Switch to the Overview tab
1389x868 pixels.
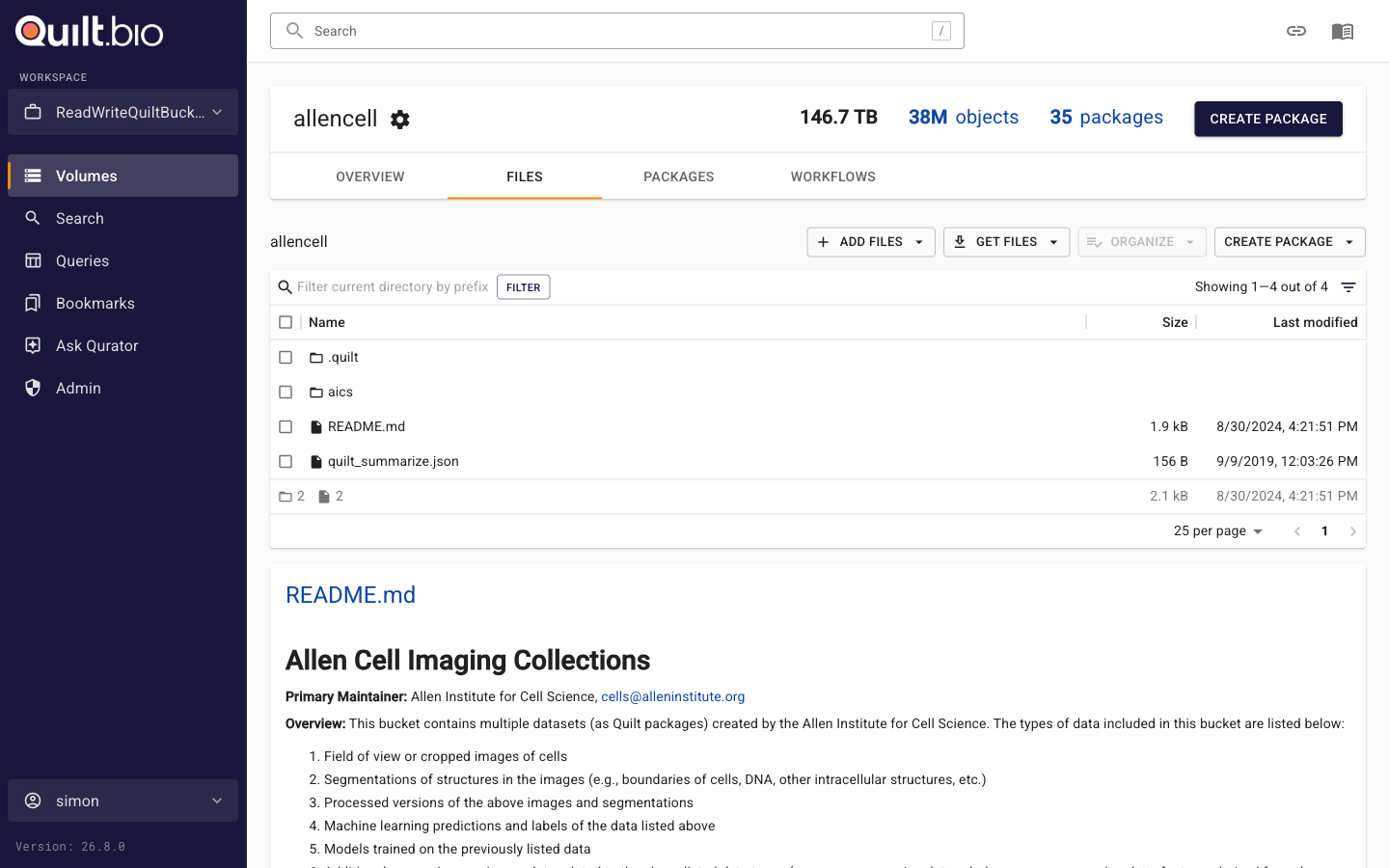(370, 176)
